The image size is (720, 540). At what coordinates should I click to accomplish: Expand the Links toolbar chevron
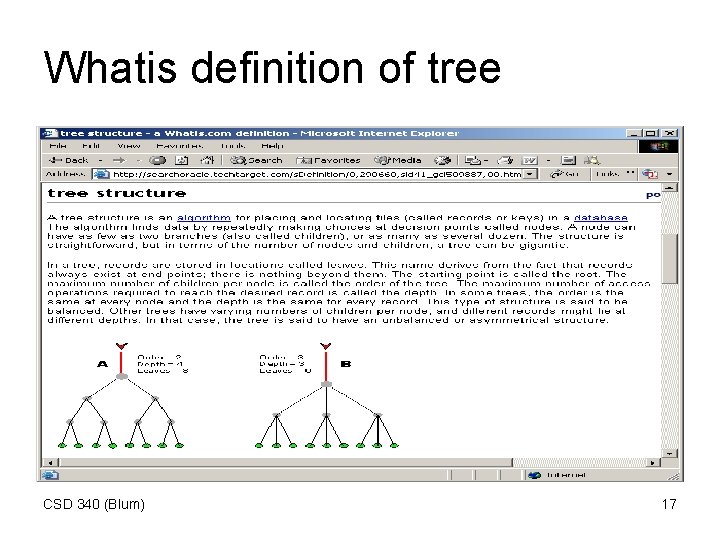tap(630, 174)
